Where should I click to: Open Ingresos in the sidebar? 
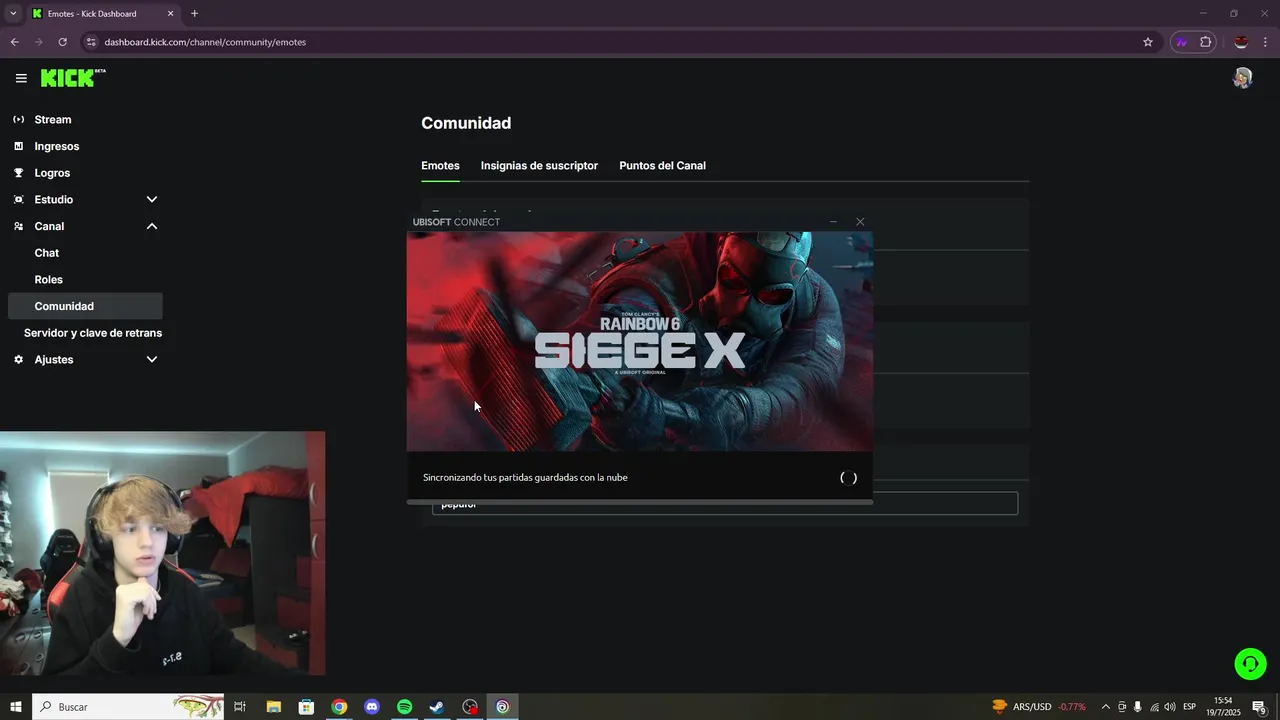coord(57,146)
